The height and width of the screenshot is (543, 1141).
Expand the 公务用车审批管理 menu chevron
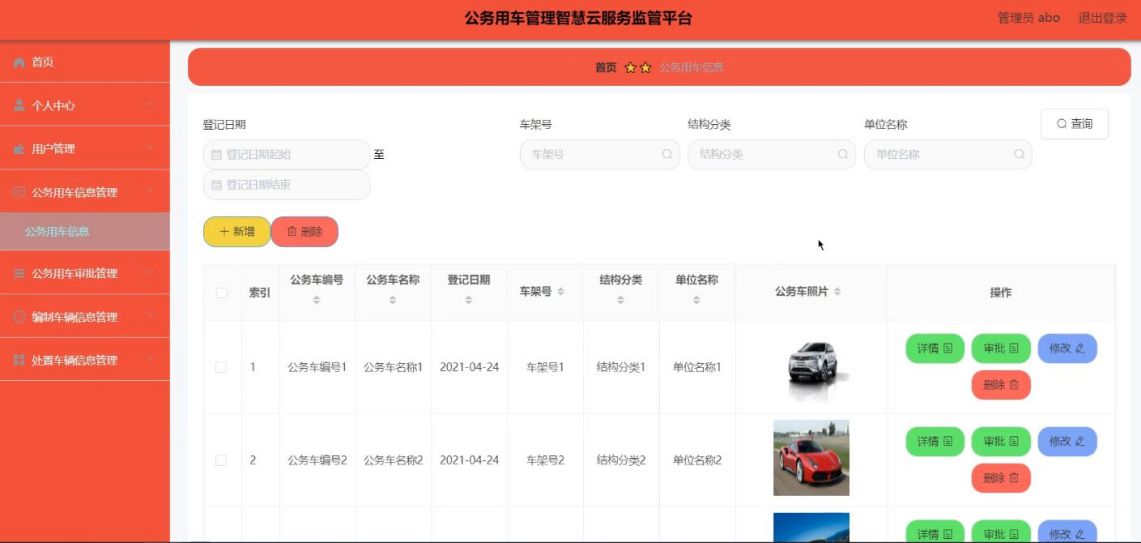point(150,273)
